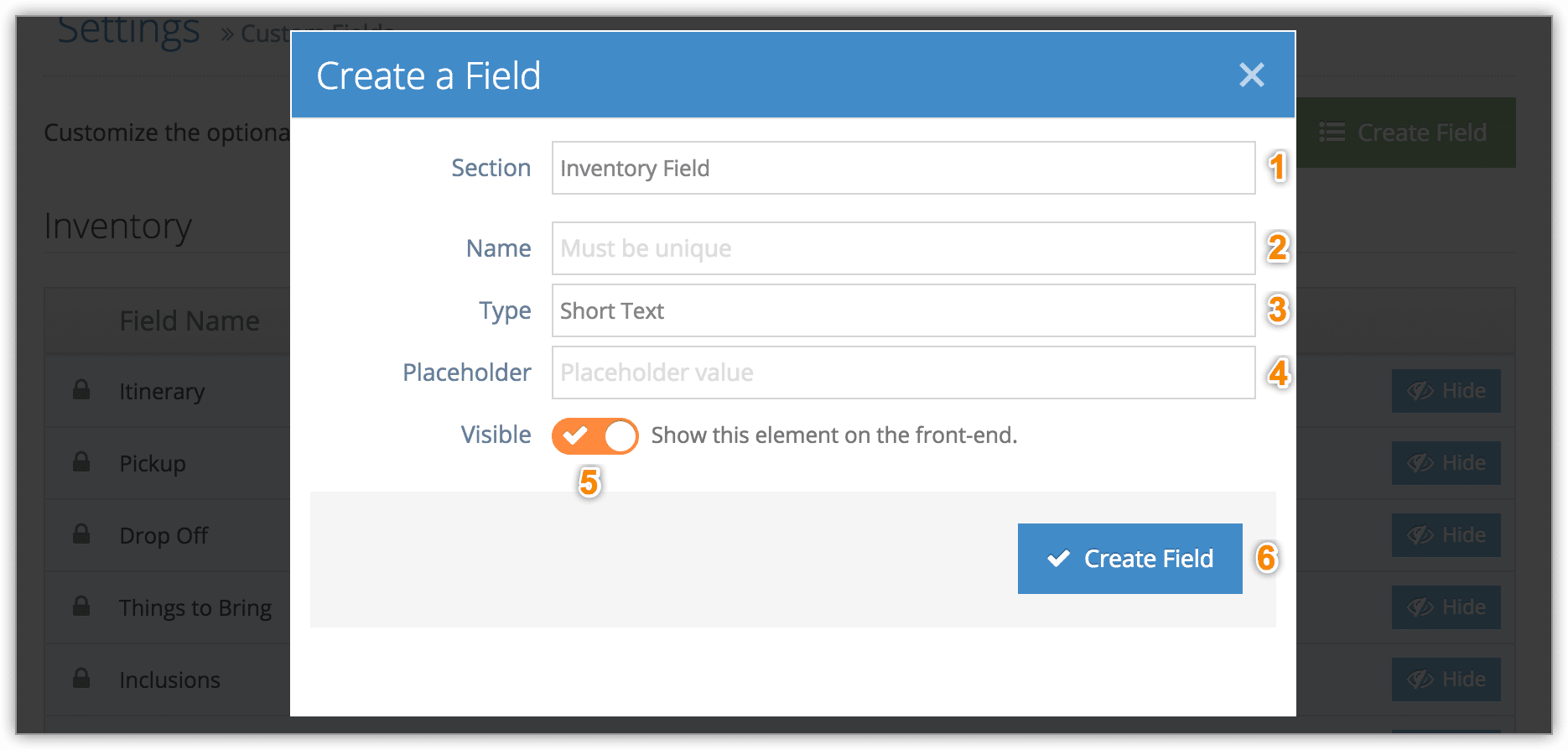1568x750 pixels.
Task: Open the Type dropdown showing Short Text
Action: (x=903, y=310)
